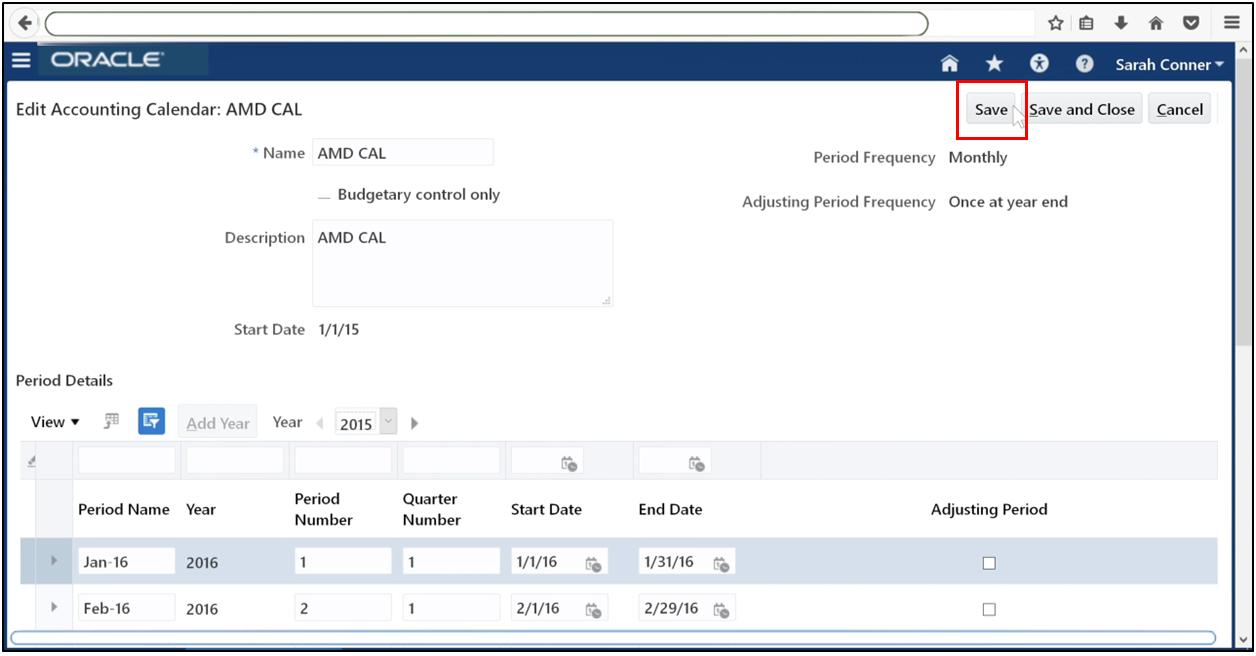Click the Favorites star icon
1256x656 pixels.
993,63
